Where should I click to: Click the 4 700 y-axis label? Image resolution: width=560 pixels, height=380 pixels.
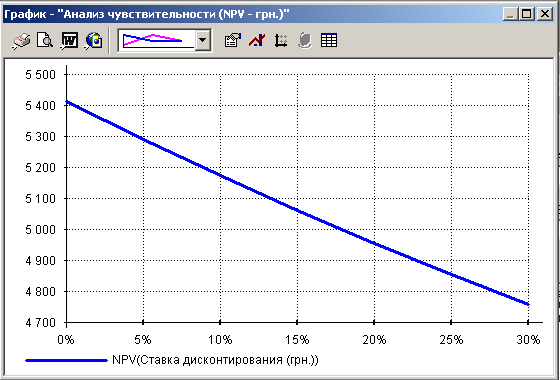(x=40, y=322)
